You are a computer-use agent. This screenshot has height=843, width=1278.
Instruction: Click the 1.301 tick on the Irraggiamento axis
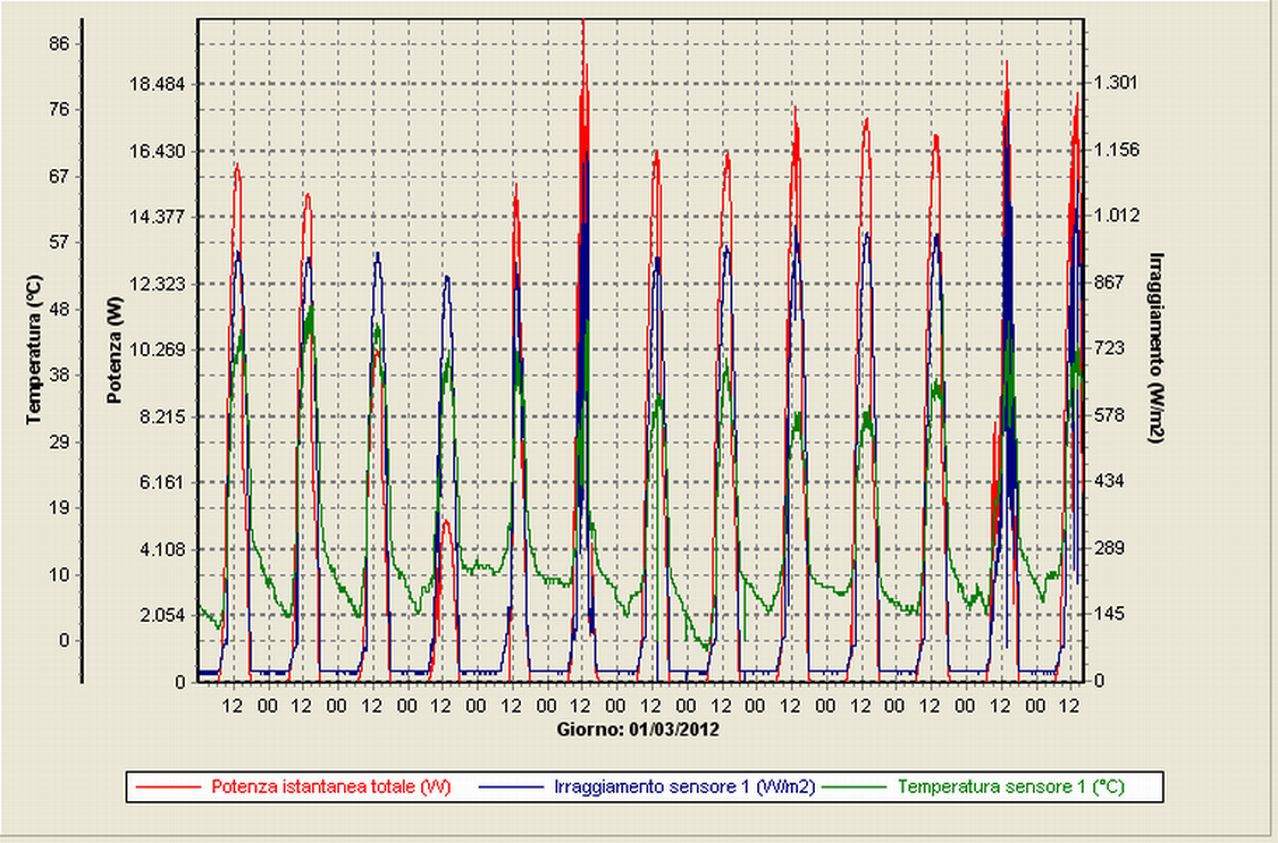(1116, 83)
